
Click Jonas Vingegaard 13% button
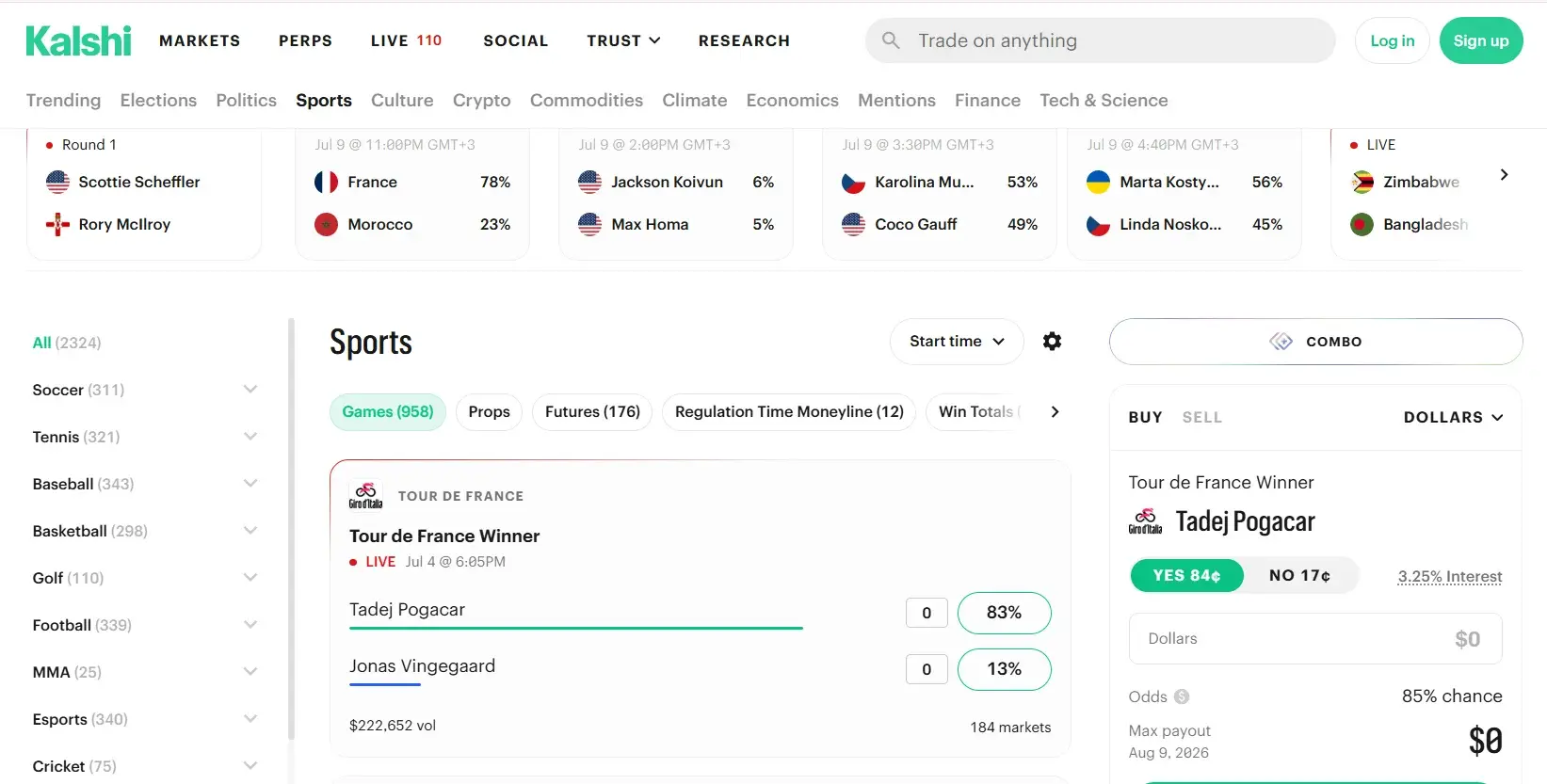pyautogui.click(x=1004, y=669)
